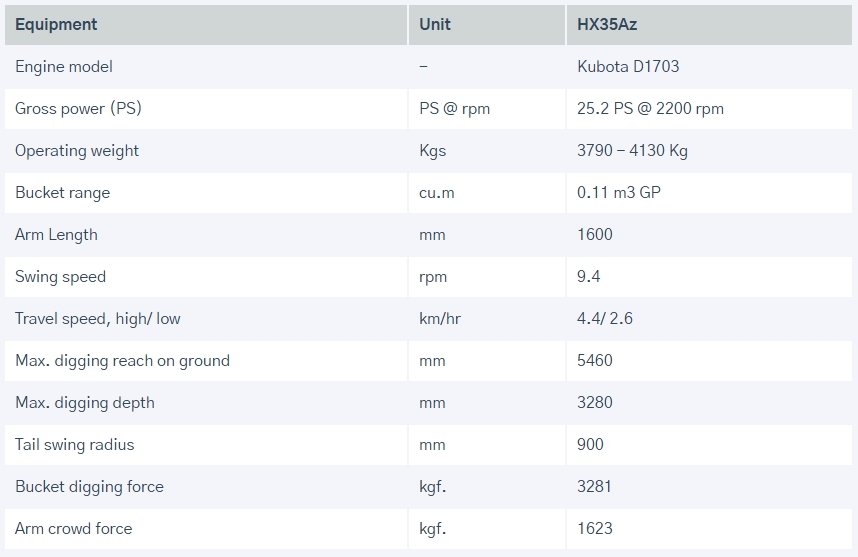Viewport: 858px width, 557px height.
Task: Click the Bucket range label
Action: pos(62,193)
